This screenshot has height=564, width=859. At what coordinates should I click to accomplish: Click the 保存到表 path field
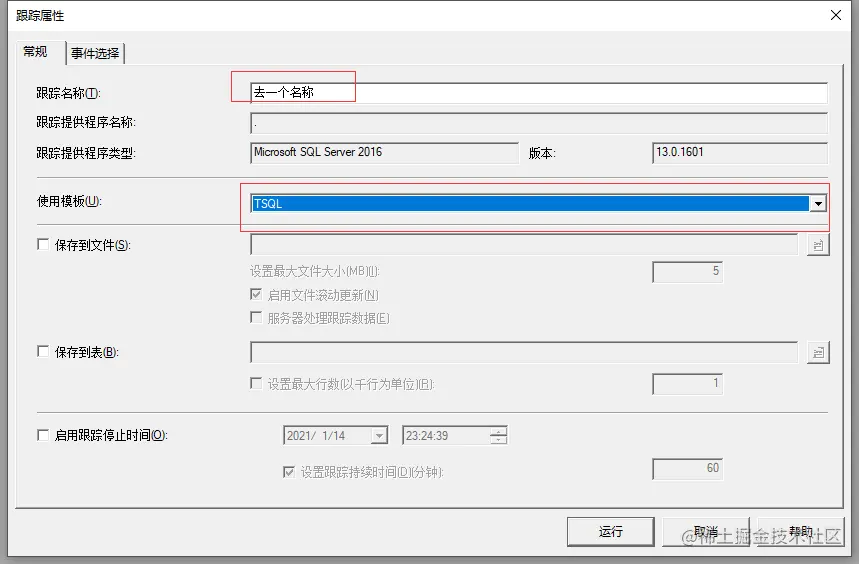tap(524, 352)
